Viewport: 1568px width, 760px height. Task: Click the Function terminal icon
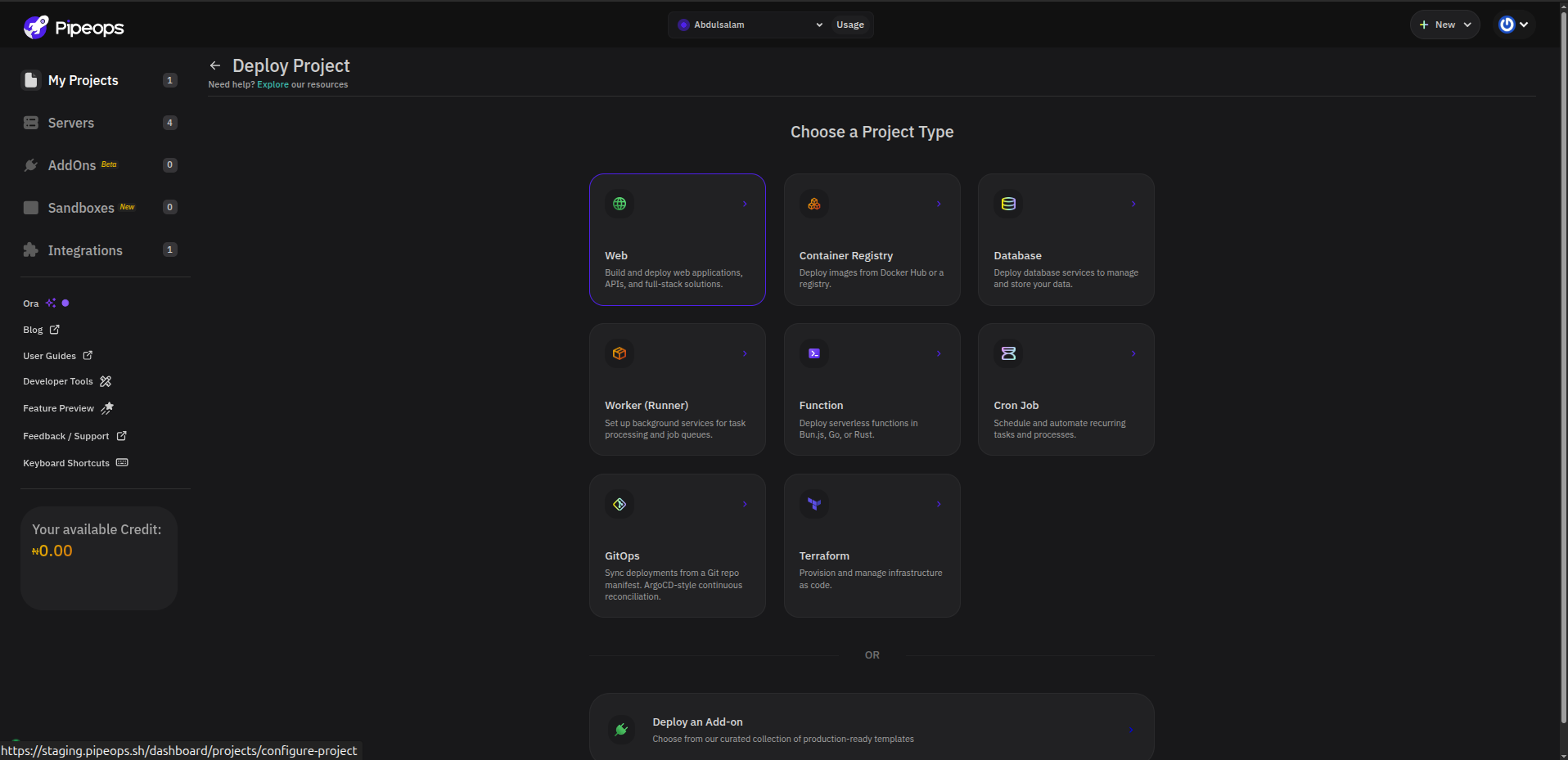click(814, 353)
